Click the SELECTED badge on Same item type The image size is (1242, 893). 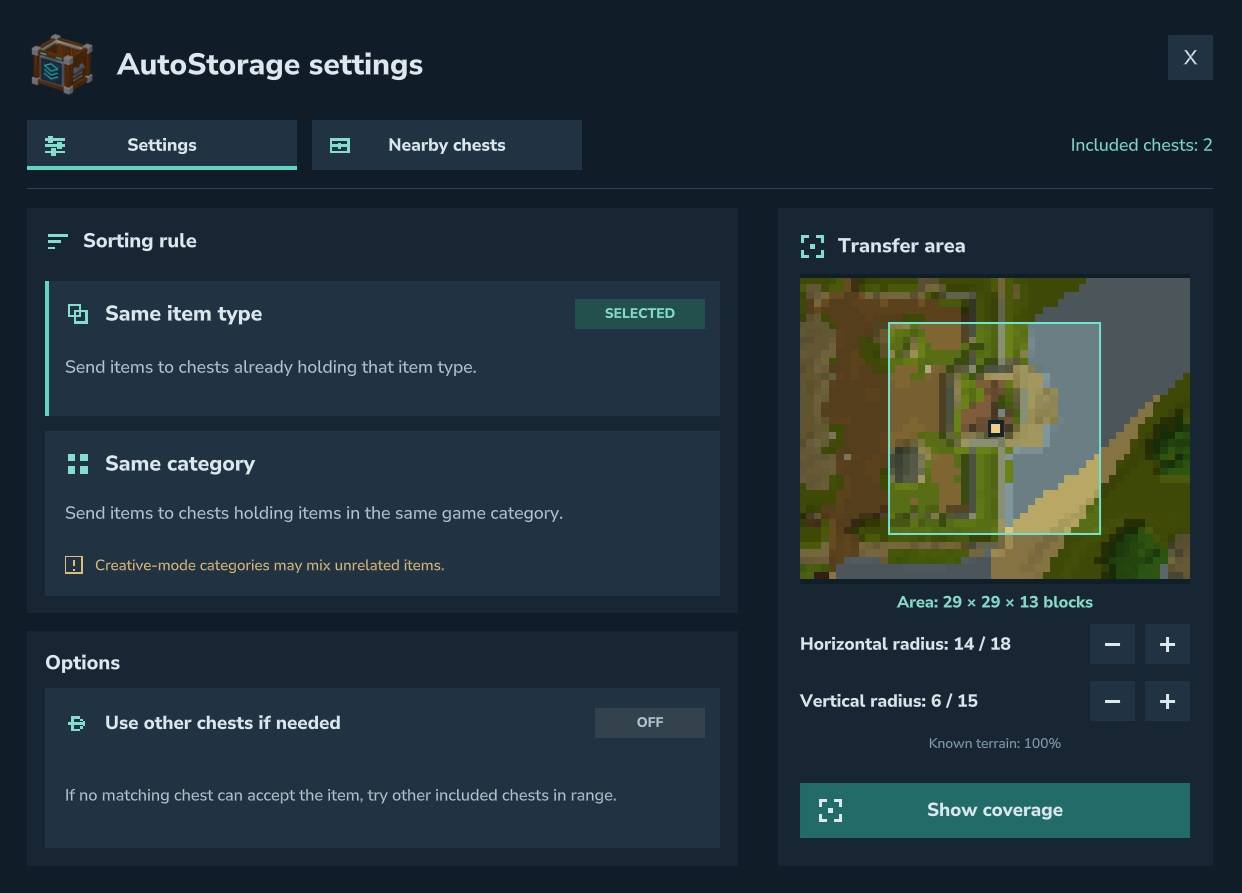click(x=640, y=314)
